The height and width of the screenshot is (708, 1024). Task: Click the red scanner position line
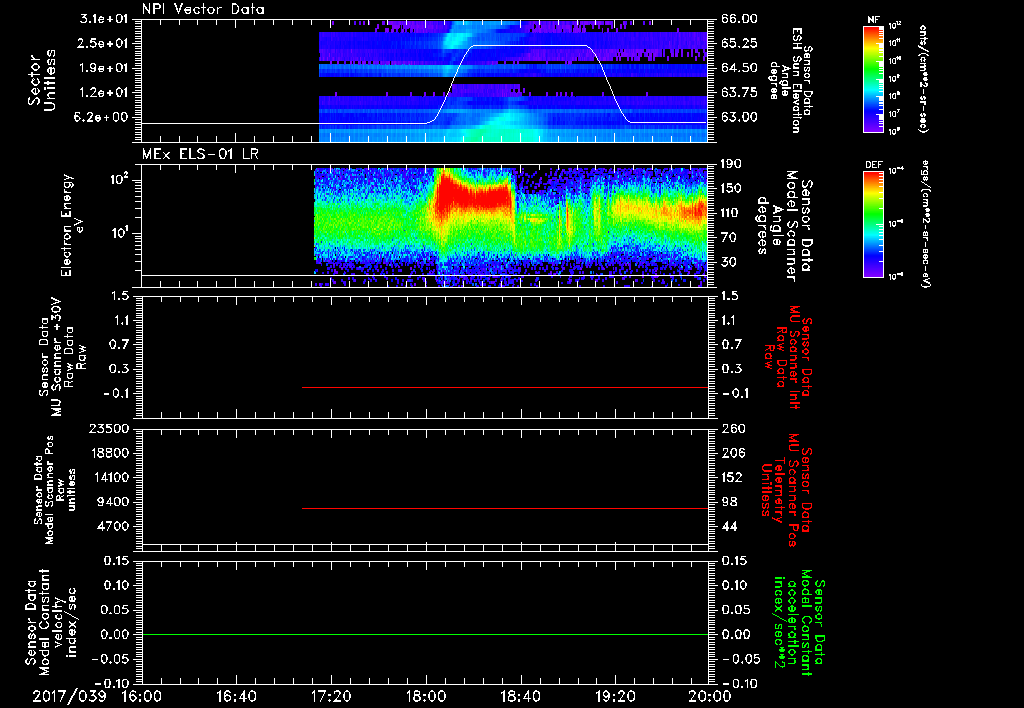pyautogui.click(x=505, y=508)
